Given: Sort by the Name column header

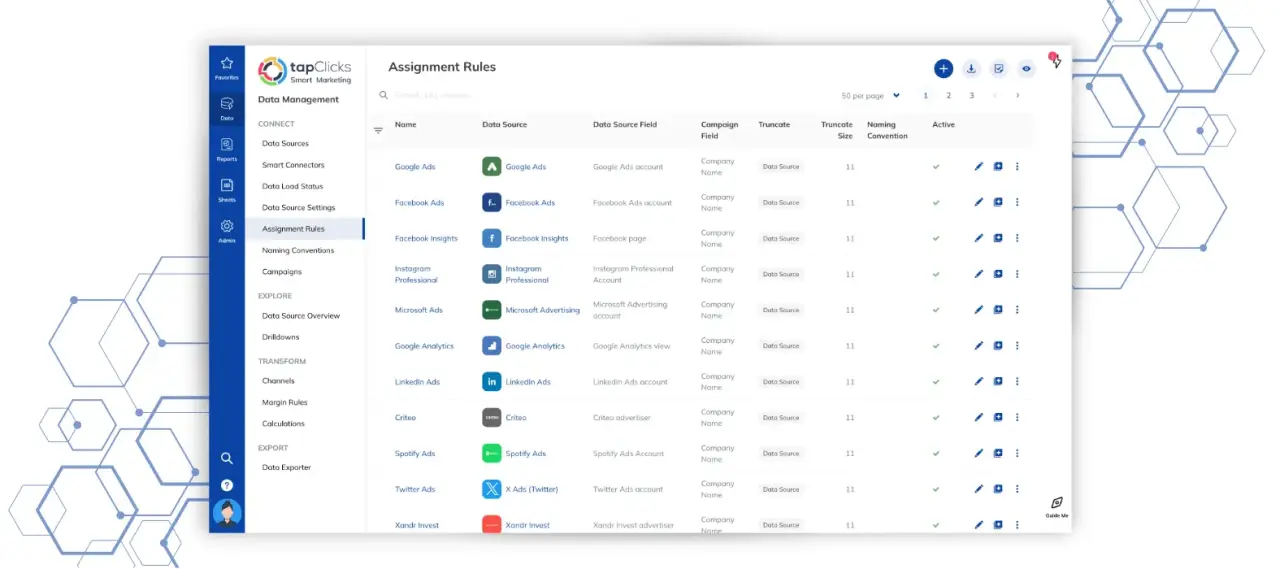Looking at the screenshot, I should coord(405,125).
